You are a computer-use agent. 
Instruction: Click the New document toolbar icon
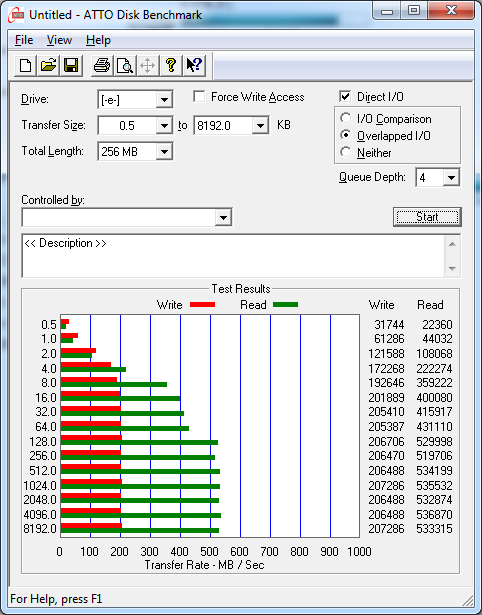[25, 65]
